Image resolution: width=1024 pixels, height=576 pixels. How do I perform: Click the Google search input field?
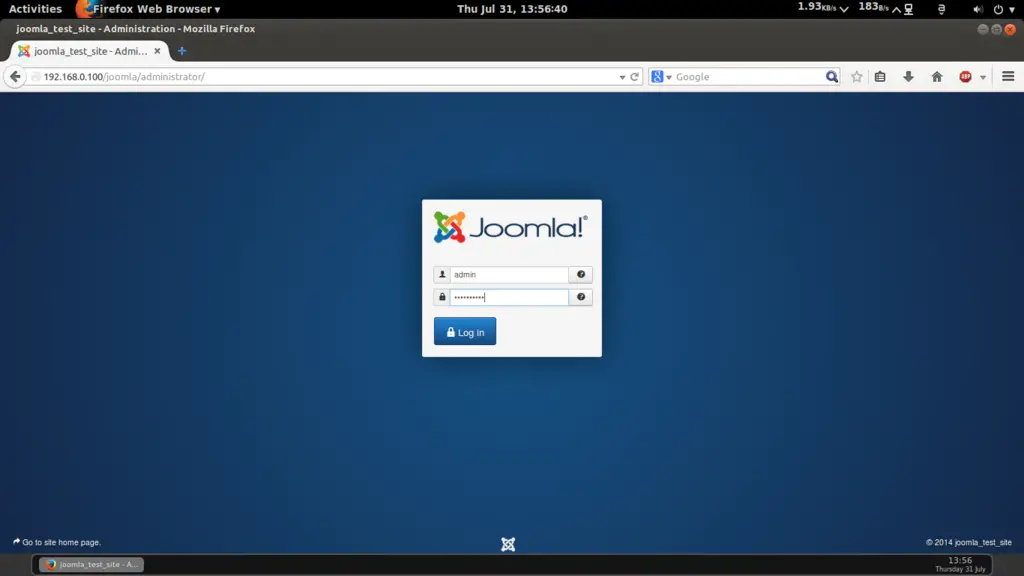point(748,76)
